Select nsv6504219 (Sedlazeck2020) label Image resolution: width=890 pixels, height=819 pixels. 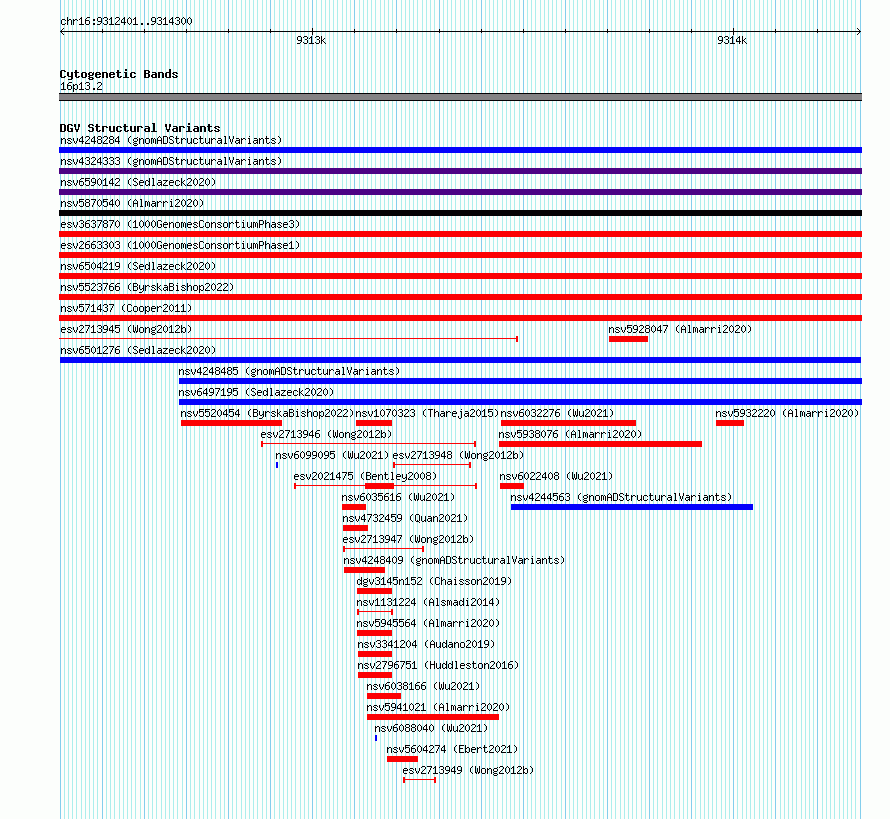138,266
